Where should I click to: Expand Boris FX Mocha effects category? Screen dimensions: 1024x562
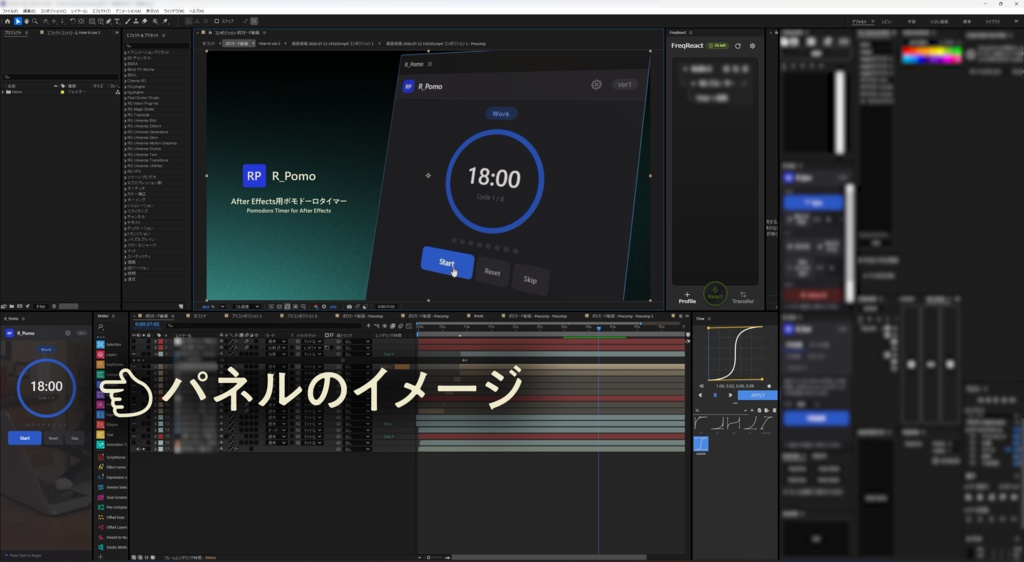(x=125, y=69)
